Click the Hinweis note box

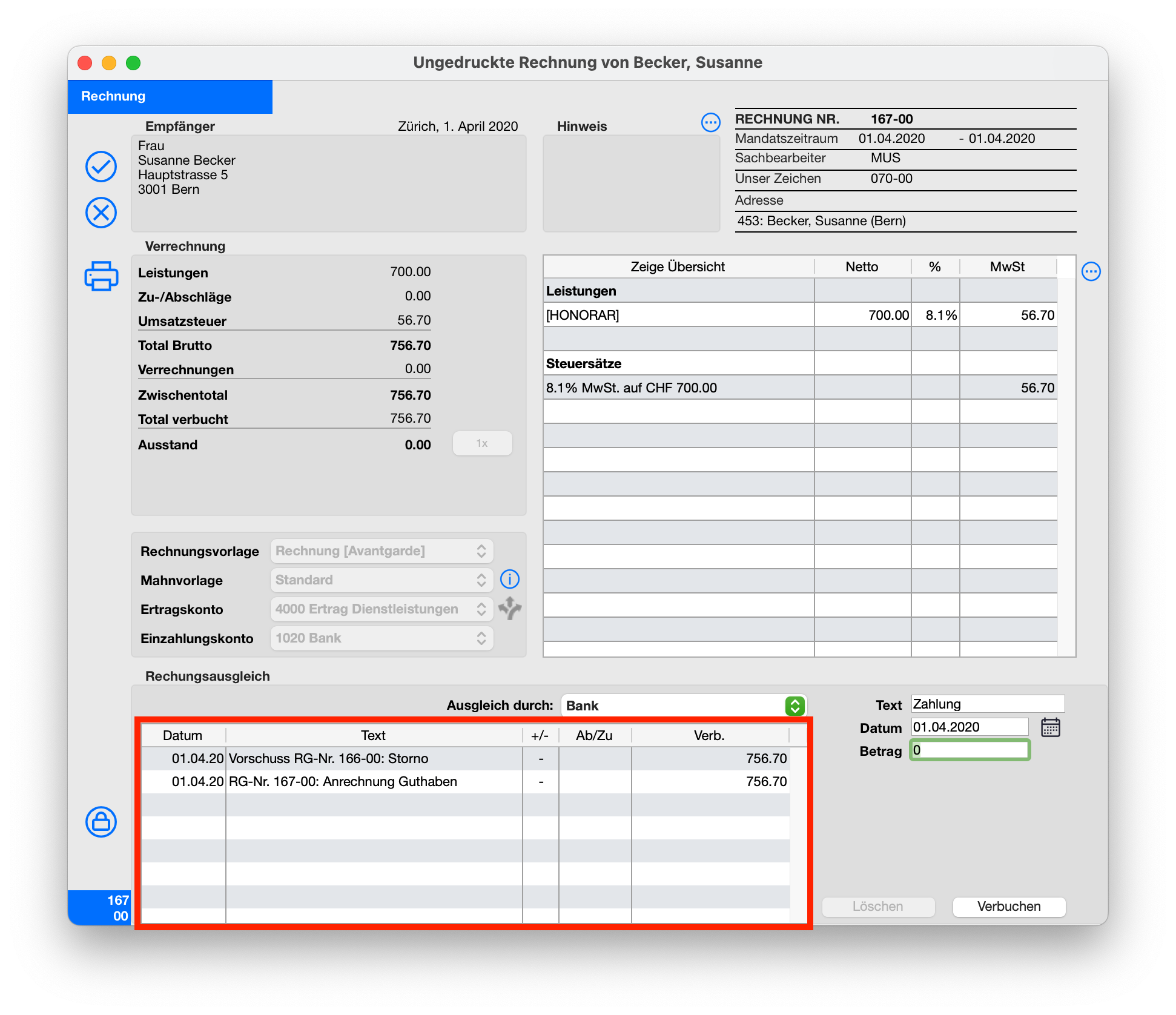[631, 183]
